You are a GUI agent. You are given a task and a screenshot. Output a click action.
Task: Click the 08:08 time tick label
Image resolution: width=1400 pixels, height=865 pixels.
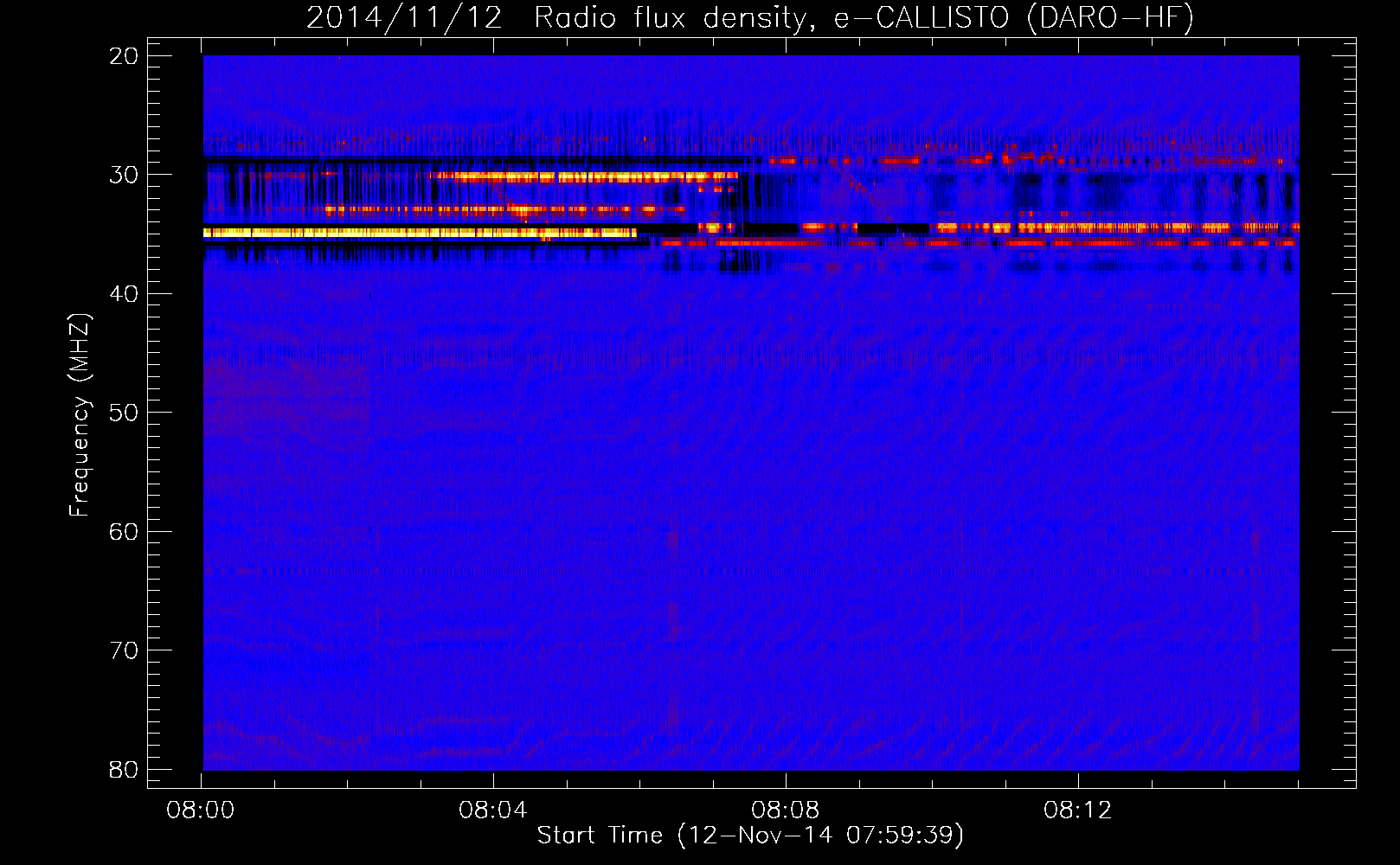786,811
